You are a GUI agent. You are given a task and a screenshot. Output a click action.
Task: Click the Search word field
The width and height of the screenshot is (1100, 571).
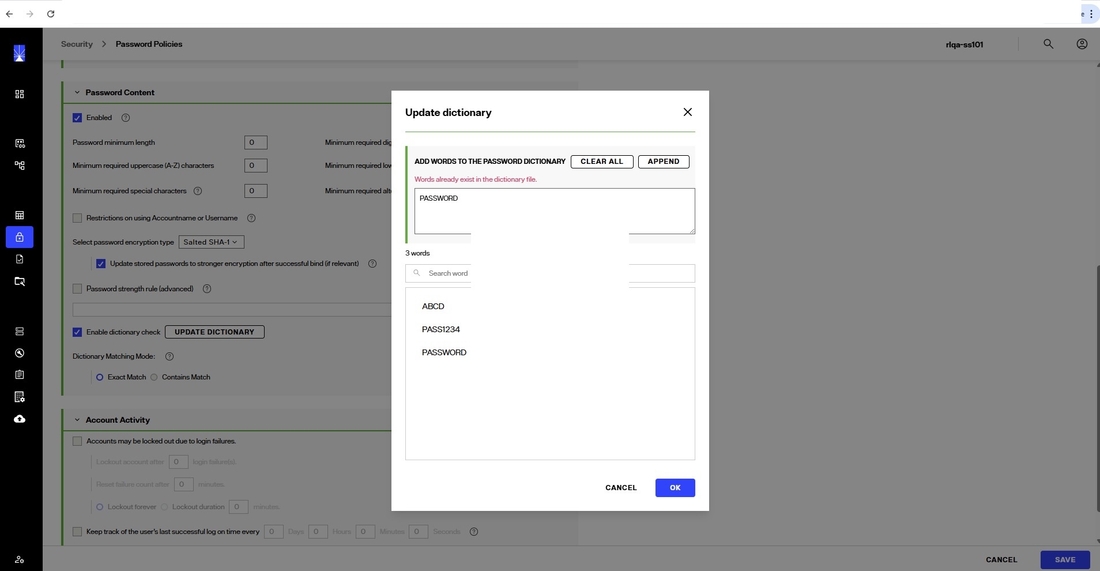click(550, 274)
